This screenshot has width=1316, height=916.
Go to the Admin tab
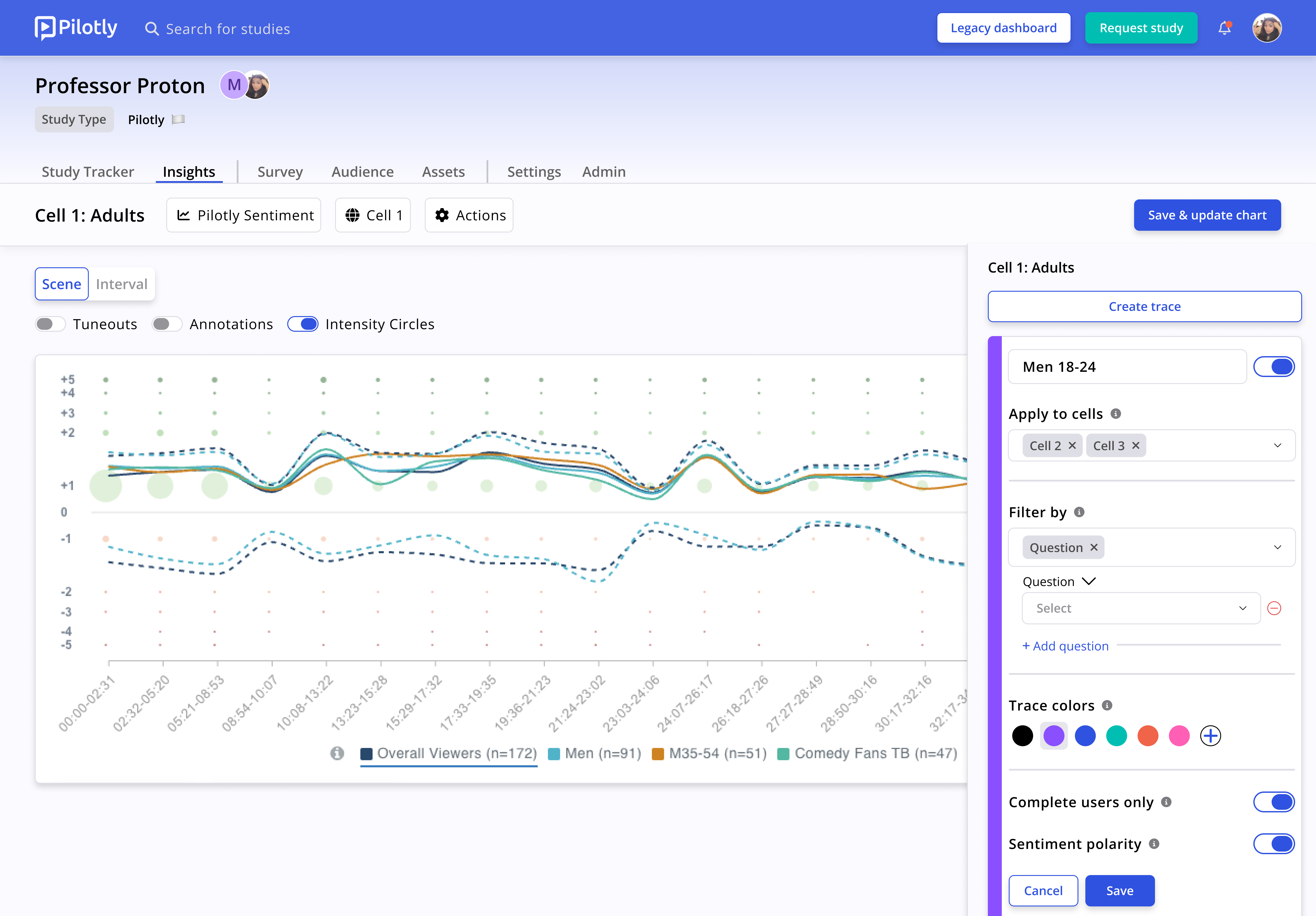tap(604, 172)
